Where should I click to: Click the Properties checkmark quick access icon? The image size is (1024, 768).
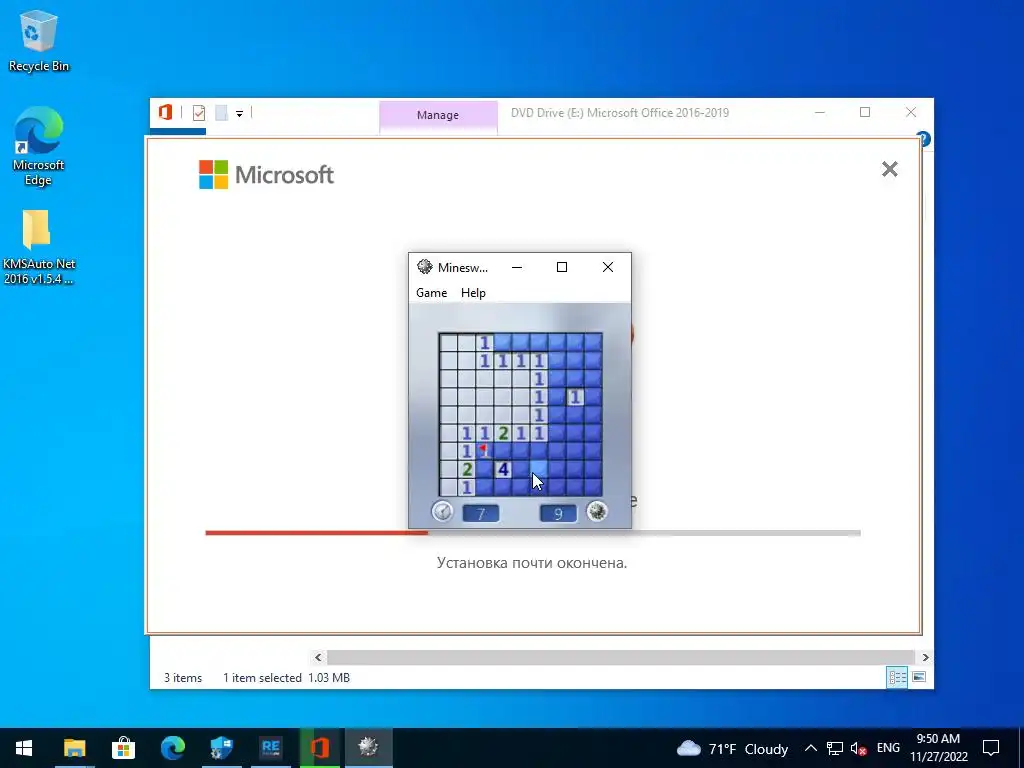click(199, 113)
